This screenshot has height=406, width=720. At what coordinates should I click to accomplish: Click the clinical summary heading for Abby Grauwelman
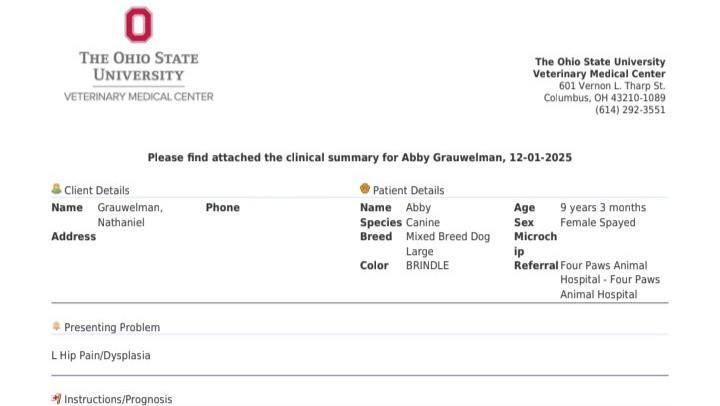click(359, 158)
